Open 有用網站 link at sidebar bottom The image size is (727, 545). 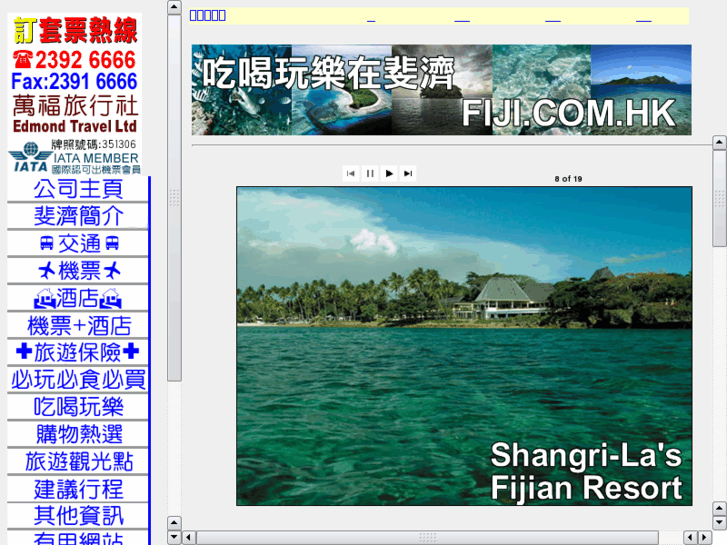[78, 538]
